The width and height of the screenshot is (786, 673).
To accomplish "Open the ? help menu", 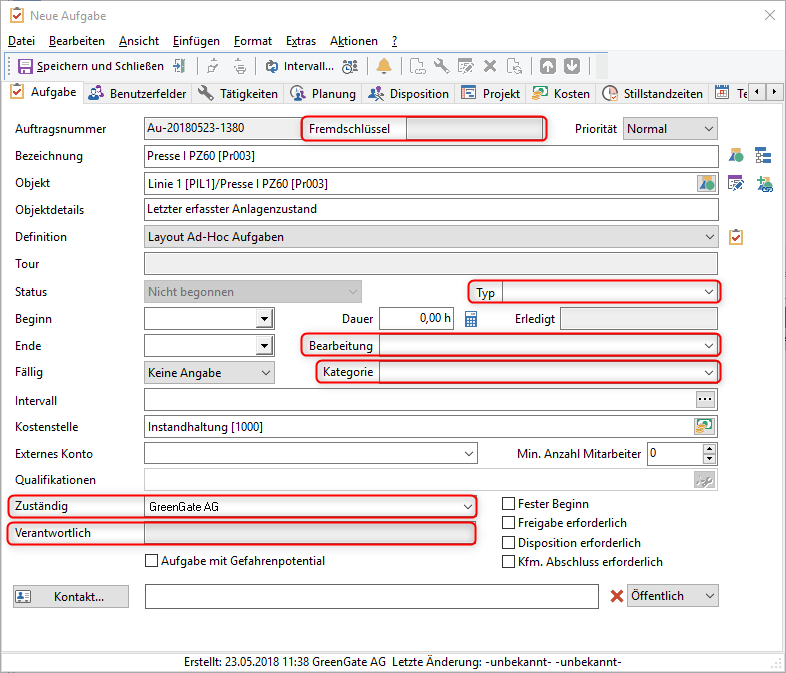I will point(395,41).
